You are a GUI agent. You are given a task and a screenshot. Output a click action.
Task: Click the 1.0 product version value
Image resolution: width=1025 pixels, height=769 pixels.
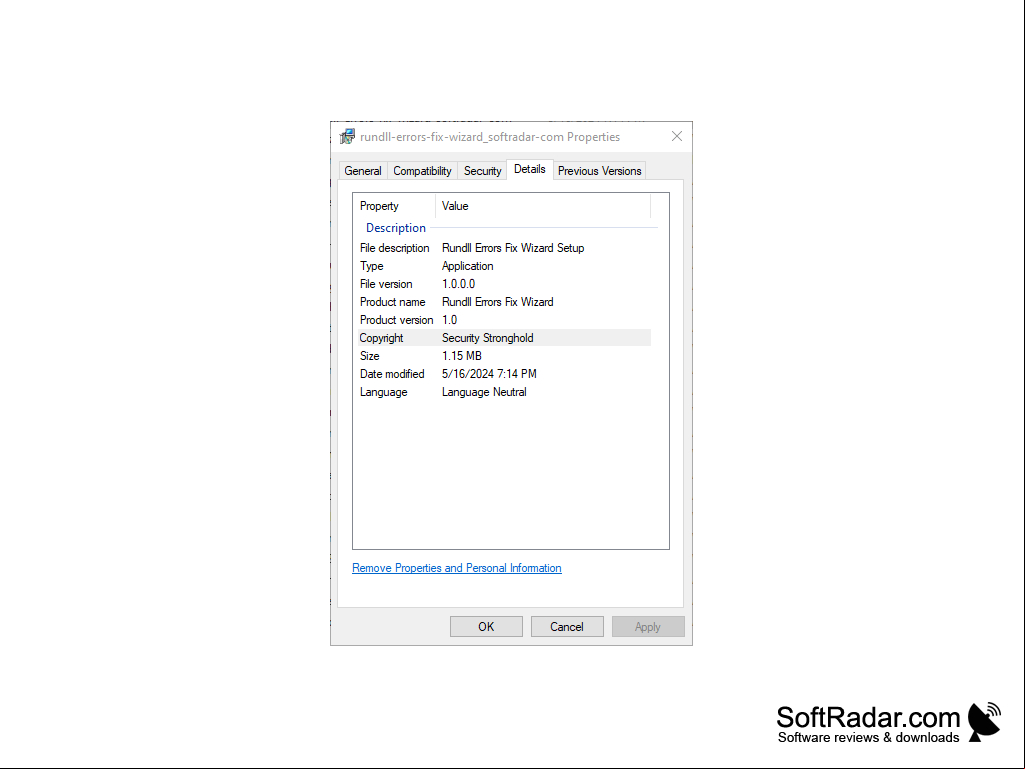449,320
